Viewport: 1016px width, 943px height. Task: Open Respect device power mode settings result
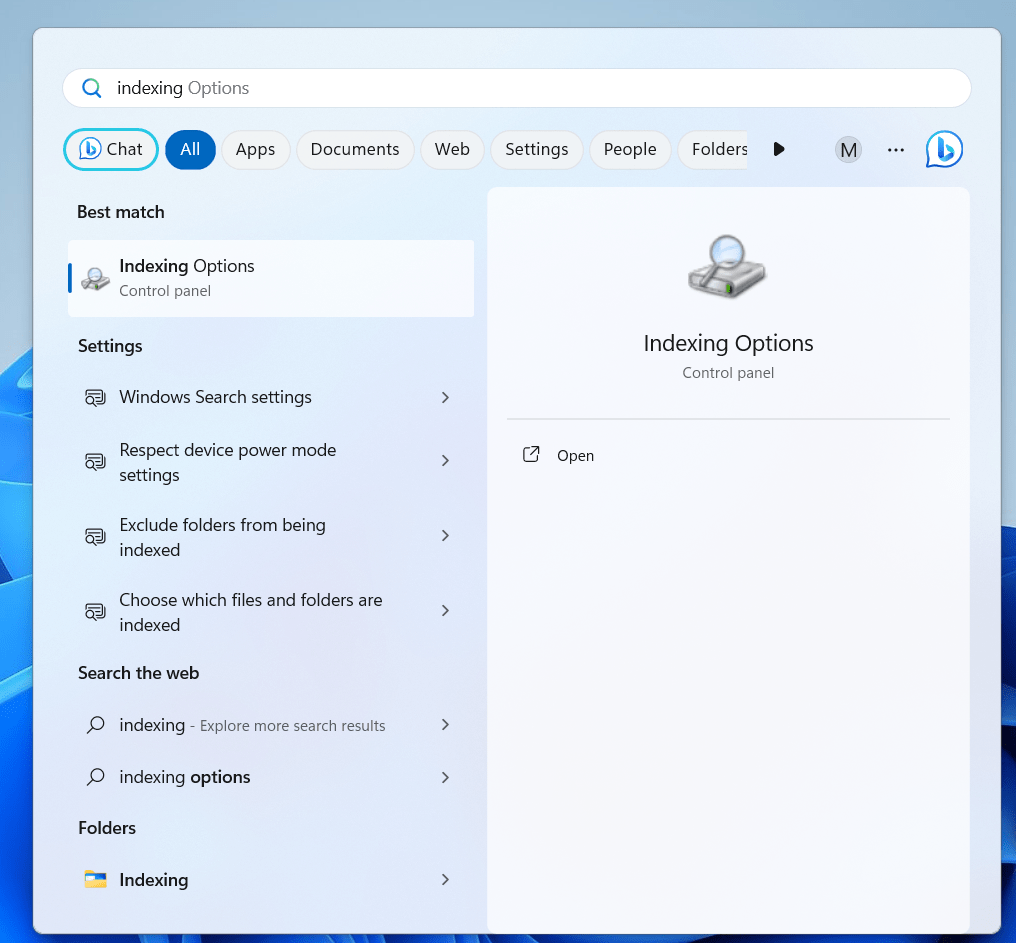pos(271,462)
